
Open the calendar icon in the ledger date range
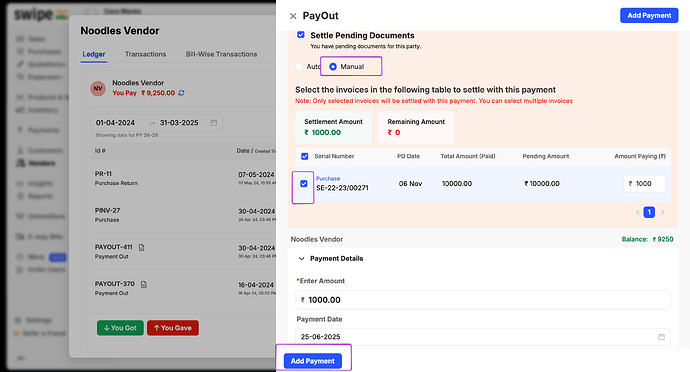pyautogui.click(x=214, y=123)
